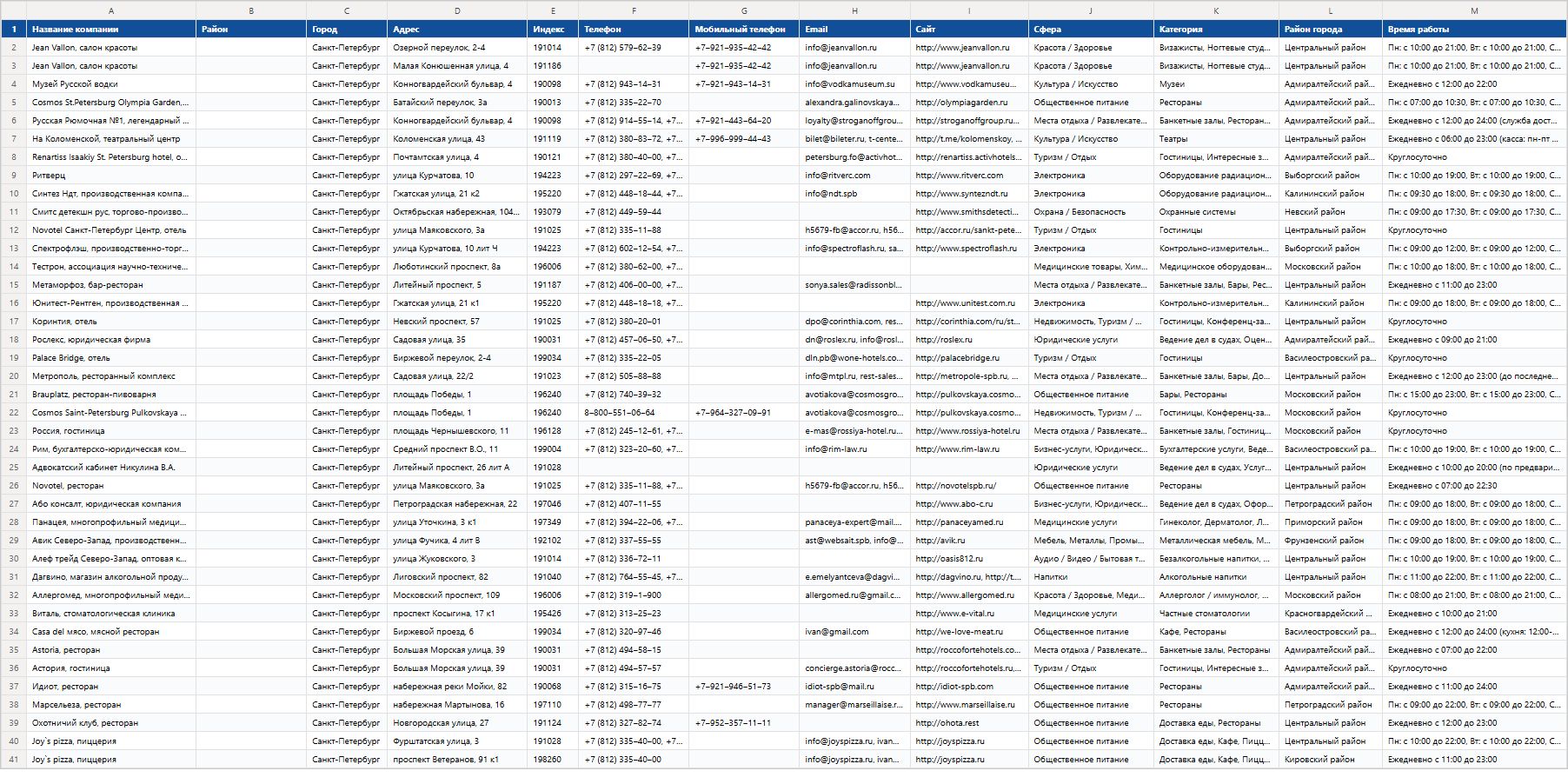Click the 'Название компании' header cell
The image size is (1568, 784).
pos(111,29)
